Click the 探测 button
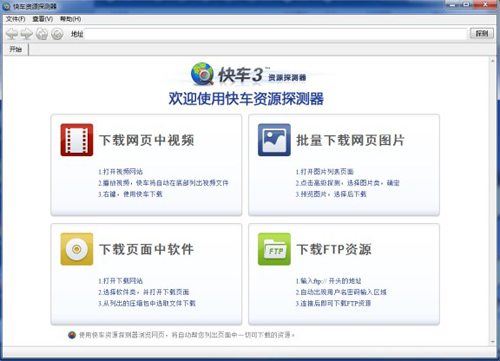Image resolution: width=500 pixels, height=361 pixels. click(x=482, y=33)
